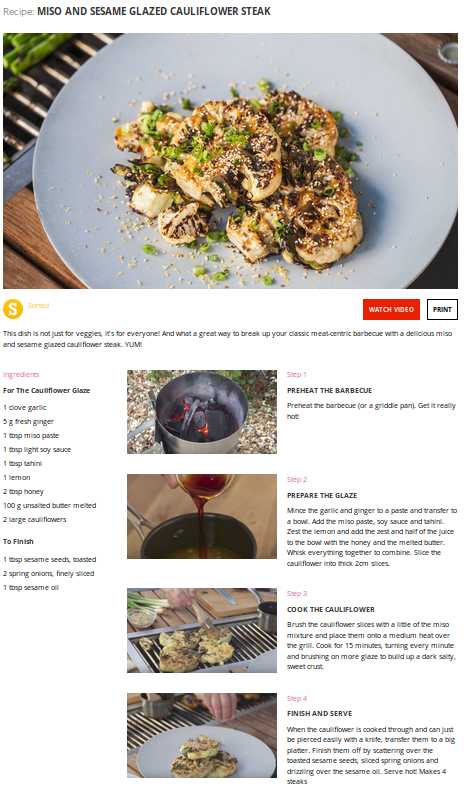The image size is (466, 789).
Task: Select the Ingredients heading
Action: (x=21, y=374)
